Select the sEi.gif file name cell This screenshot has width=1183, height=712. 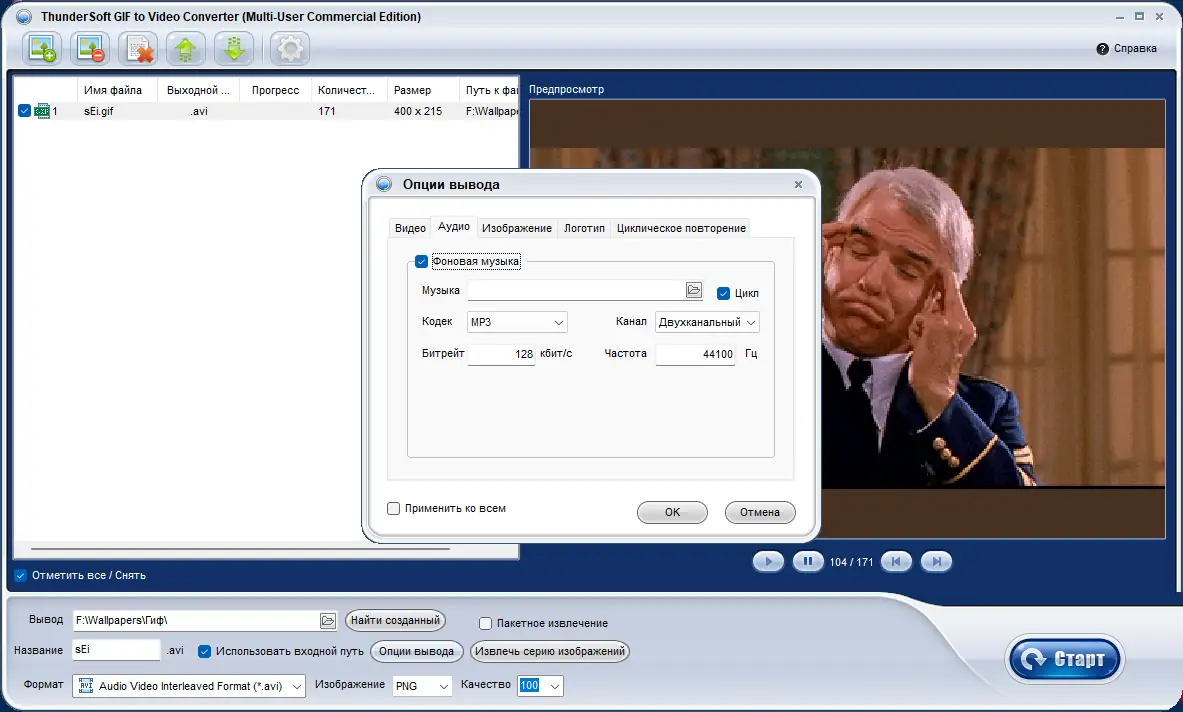tap(99, 111)
